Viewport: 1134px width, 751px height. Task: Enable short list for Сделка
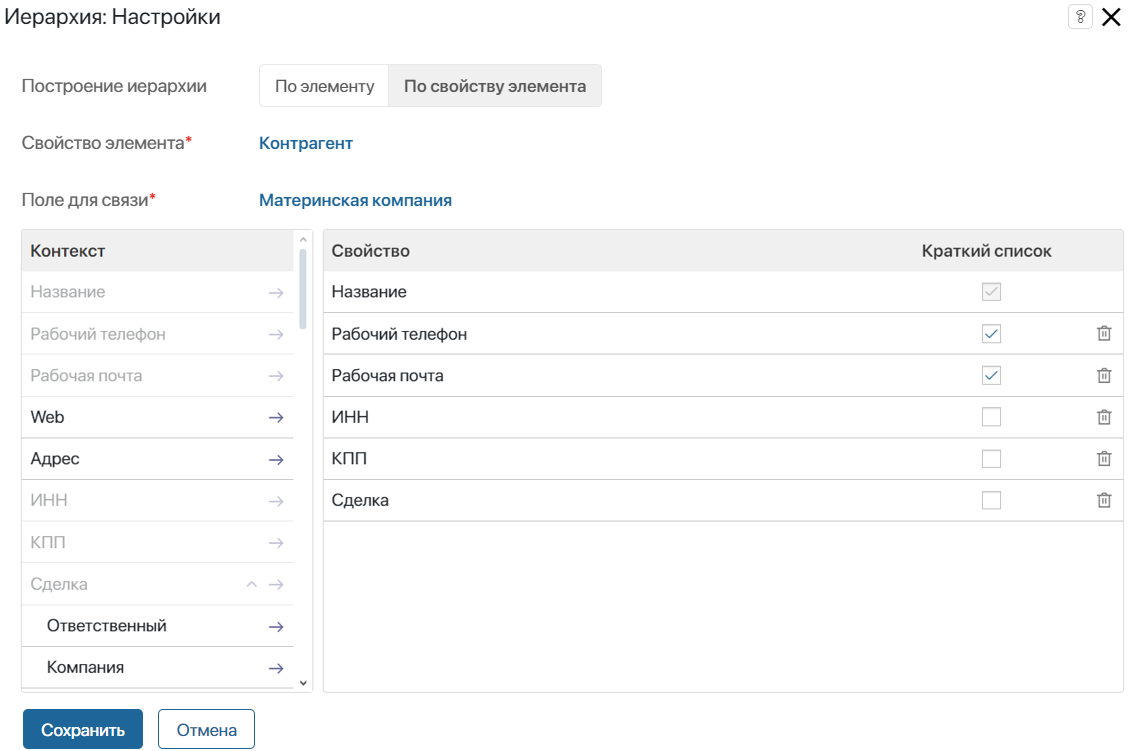[991, 500]
